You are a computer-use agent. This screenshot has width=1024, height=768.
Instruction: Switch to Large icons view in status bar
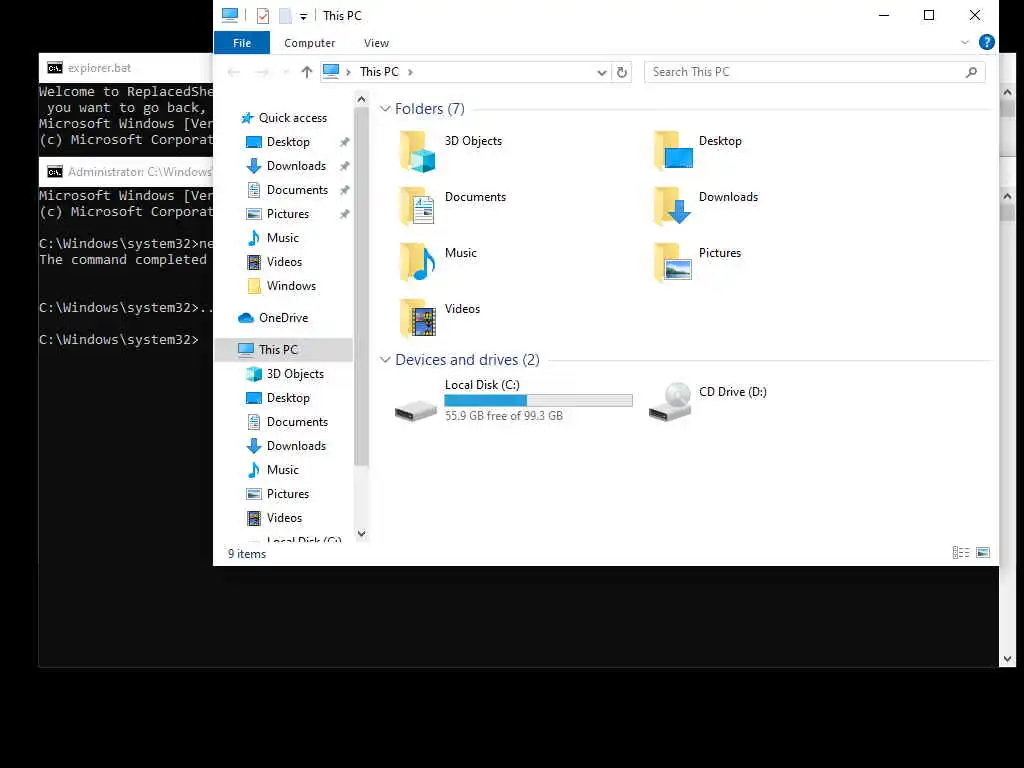click(x=983, y=553)
